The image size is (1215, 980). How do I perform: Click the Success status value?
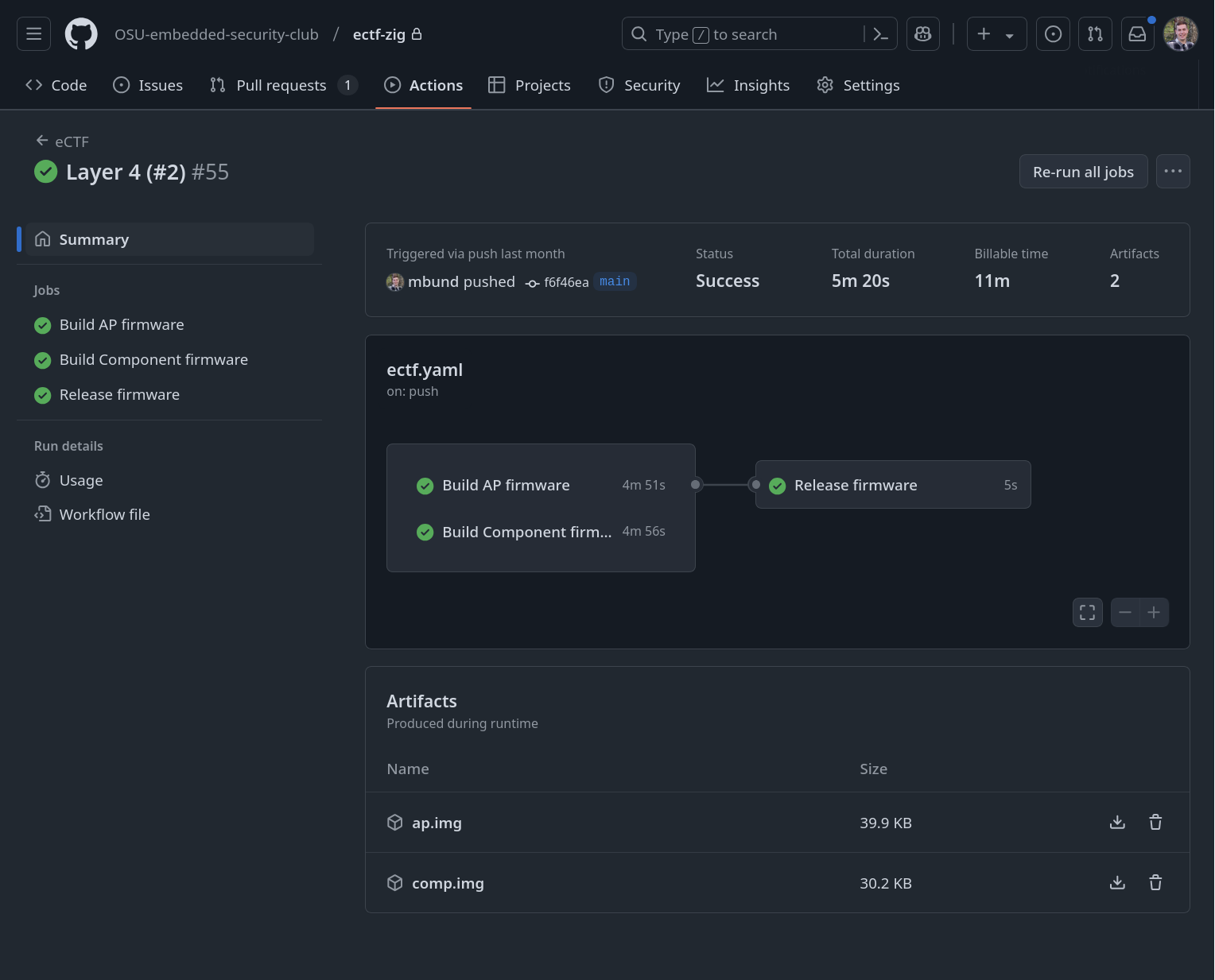728,281
